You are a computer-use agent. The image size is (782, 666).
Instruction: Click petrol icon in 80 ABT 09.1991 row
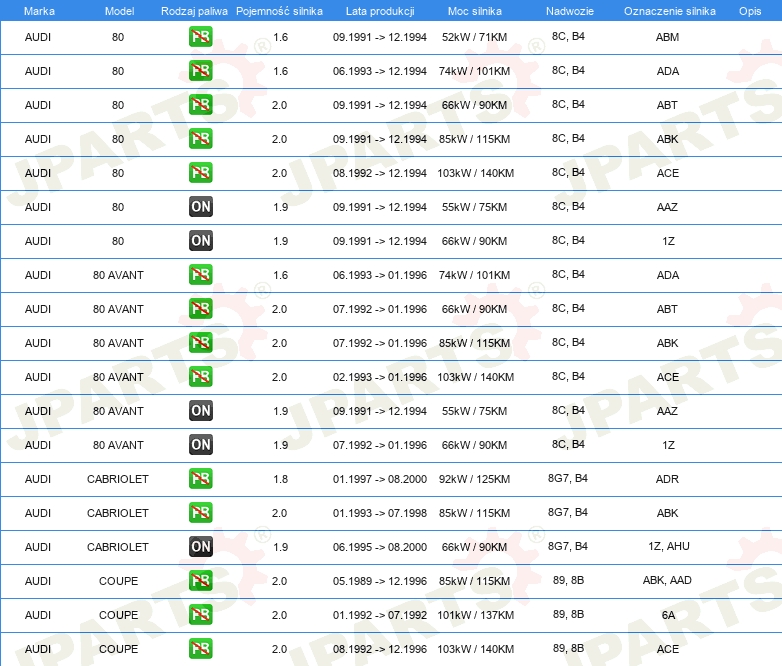pyautogui.click(x=200, y=105)
